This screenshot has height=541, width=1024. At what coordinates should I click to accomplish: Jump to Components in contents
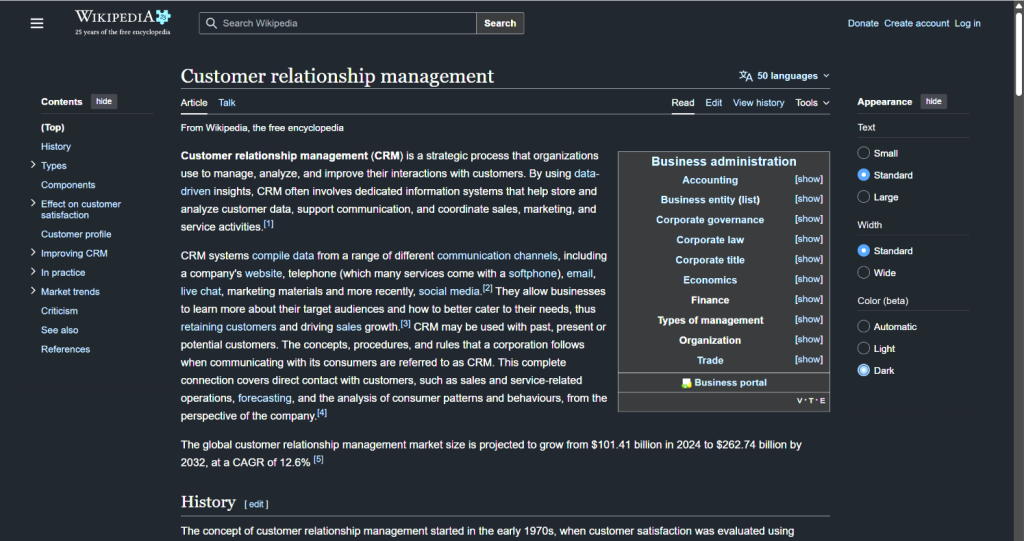[68, 185]
